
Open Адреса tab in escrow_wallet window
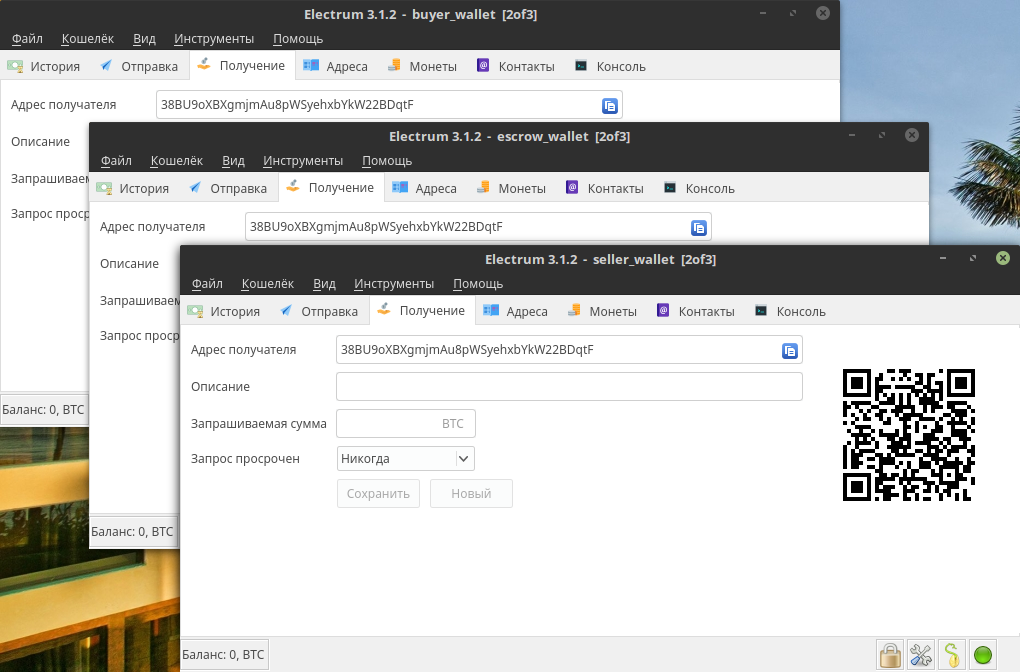tap(425, 188)
